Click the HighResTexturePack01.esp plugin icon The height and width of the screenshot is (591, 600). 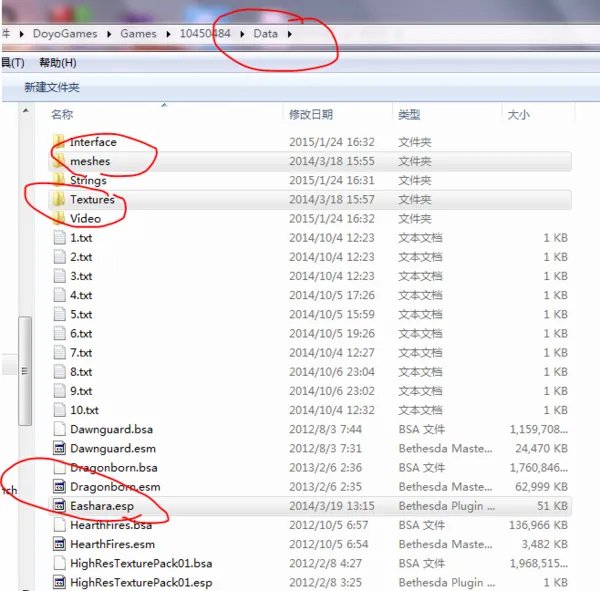point(59,582)
